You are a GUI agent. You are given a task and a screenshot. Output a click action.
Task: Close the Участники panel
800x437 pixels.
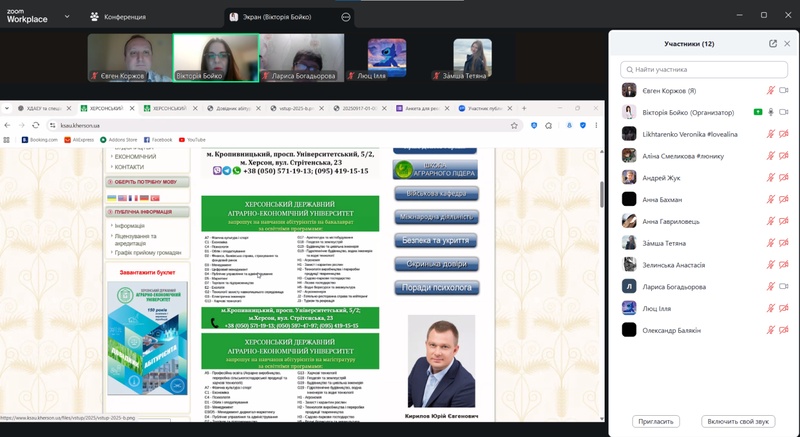tap(787, 44)
